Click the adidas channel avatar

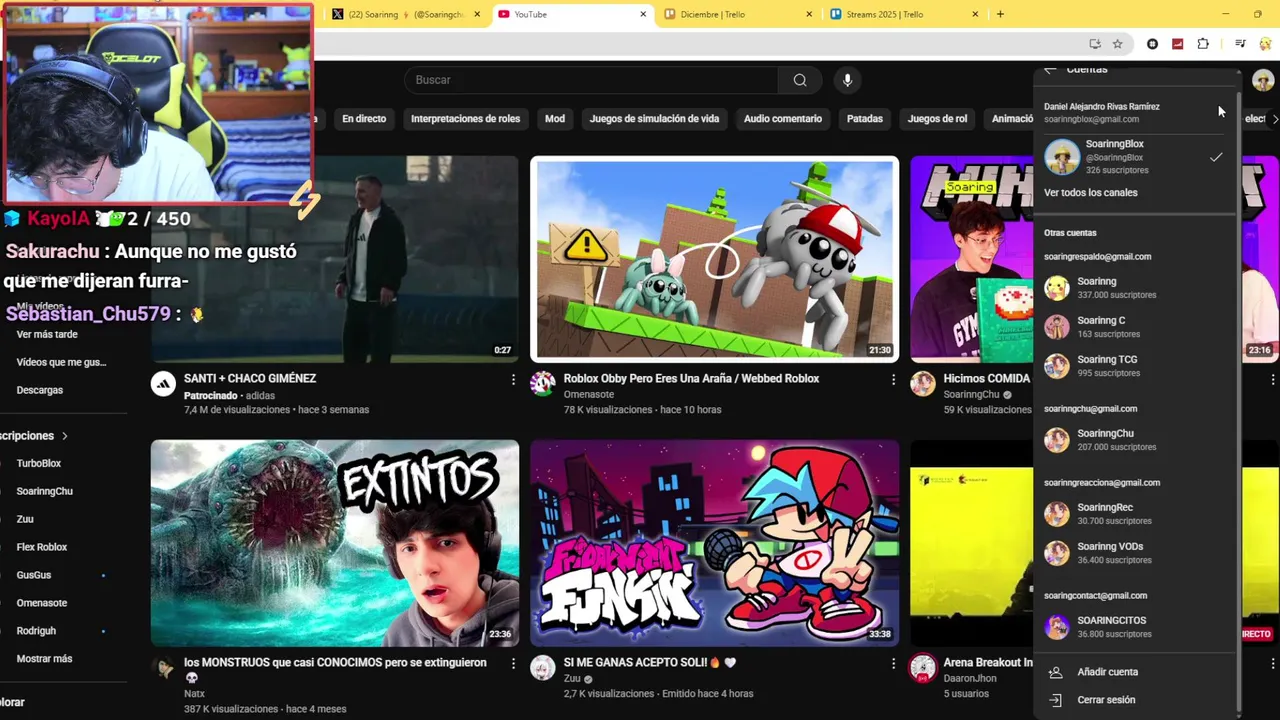(163, 384)
